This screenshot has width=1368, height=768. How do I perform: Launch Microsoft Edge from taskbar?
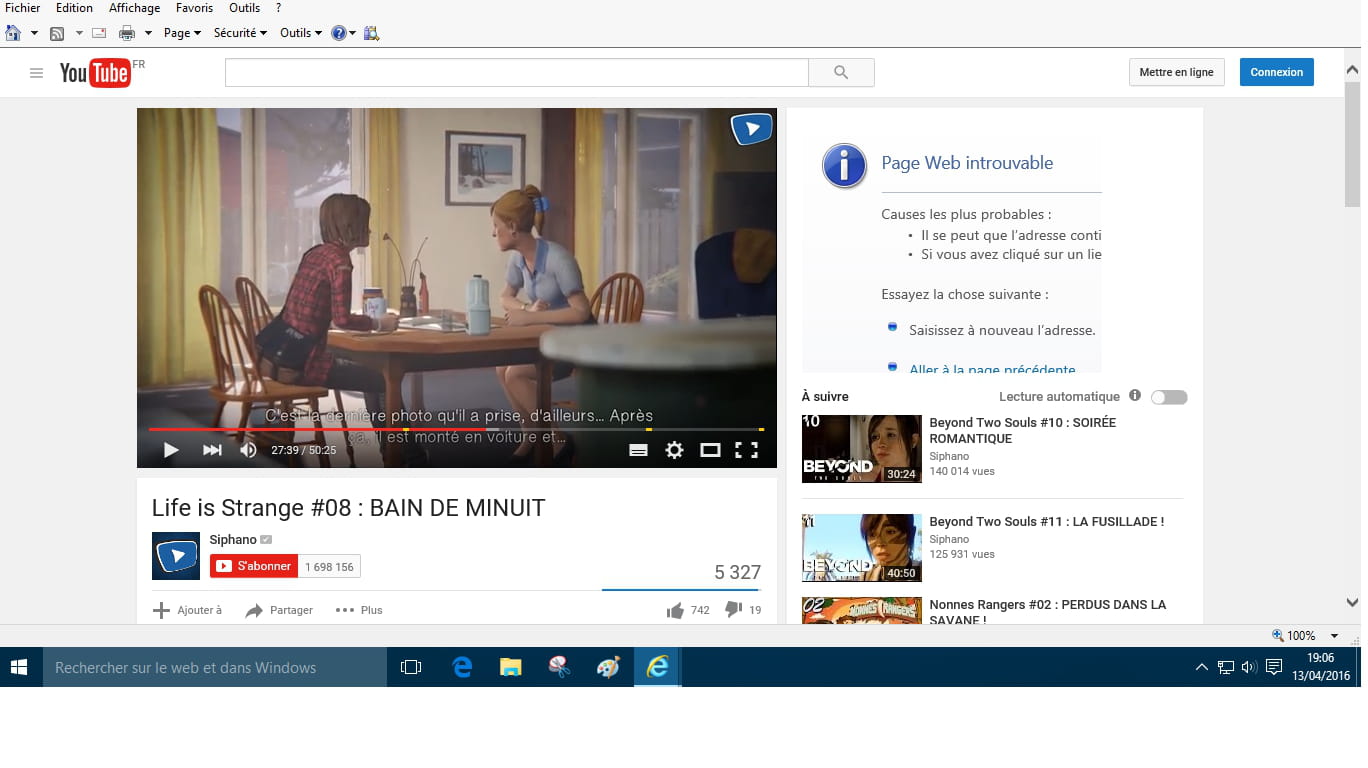pos(462,667)
